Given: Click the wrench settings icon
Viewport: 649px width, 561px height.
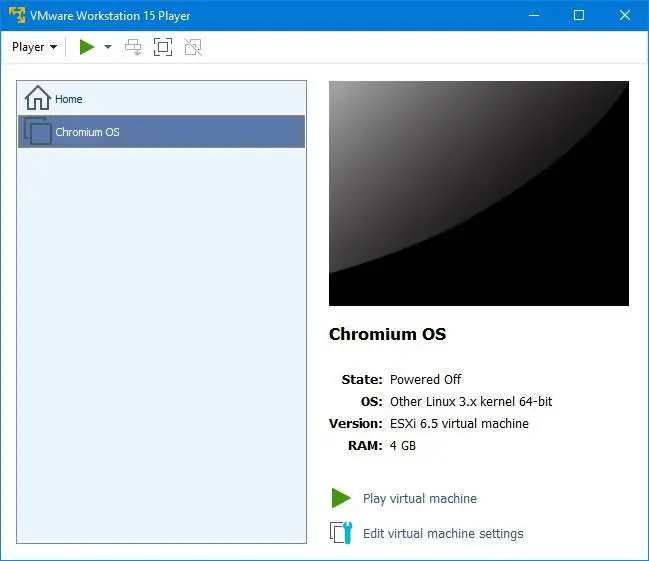Looking at the screenshot, I should 341,532.
